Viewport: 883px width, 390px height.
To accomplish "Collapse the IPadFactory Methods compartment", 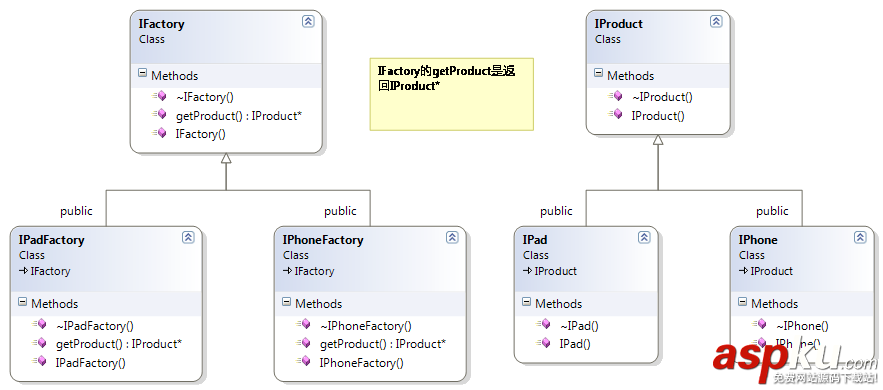I will [x=22, y=302].
